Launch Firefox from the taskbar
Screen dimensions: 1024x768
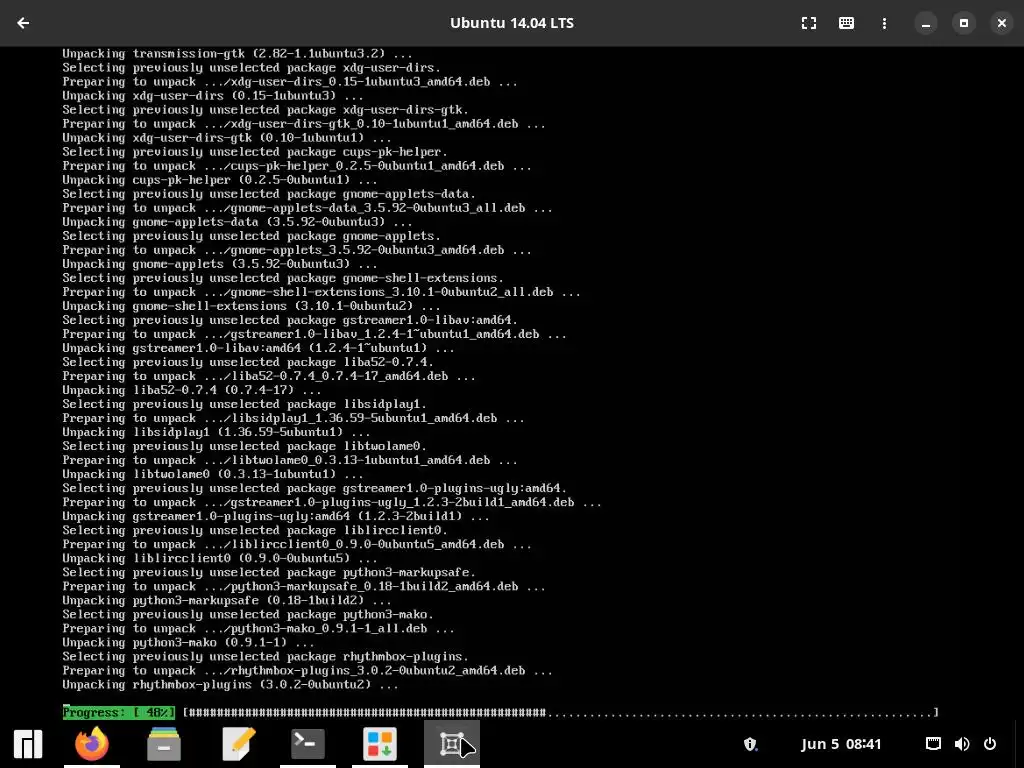[x=92, y=744]
